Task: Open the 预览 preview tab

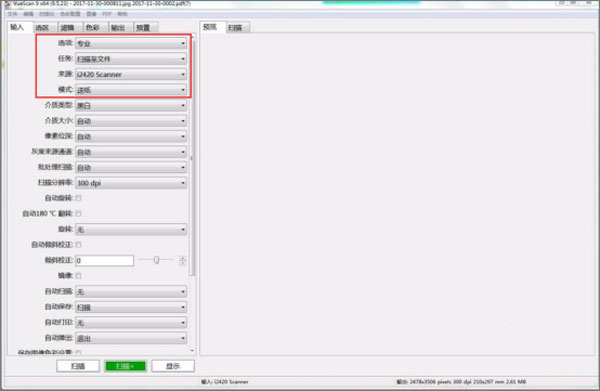Action: (x=210, y=27)
